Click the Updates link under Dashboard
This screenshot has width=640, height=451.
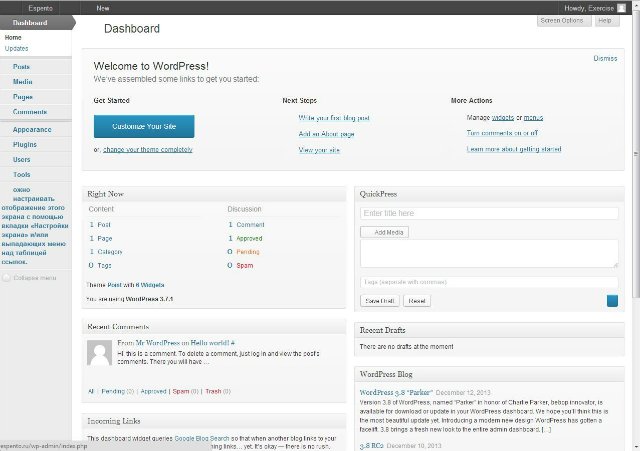pos(17,48)
